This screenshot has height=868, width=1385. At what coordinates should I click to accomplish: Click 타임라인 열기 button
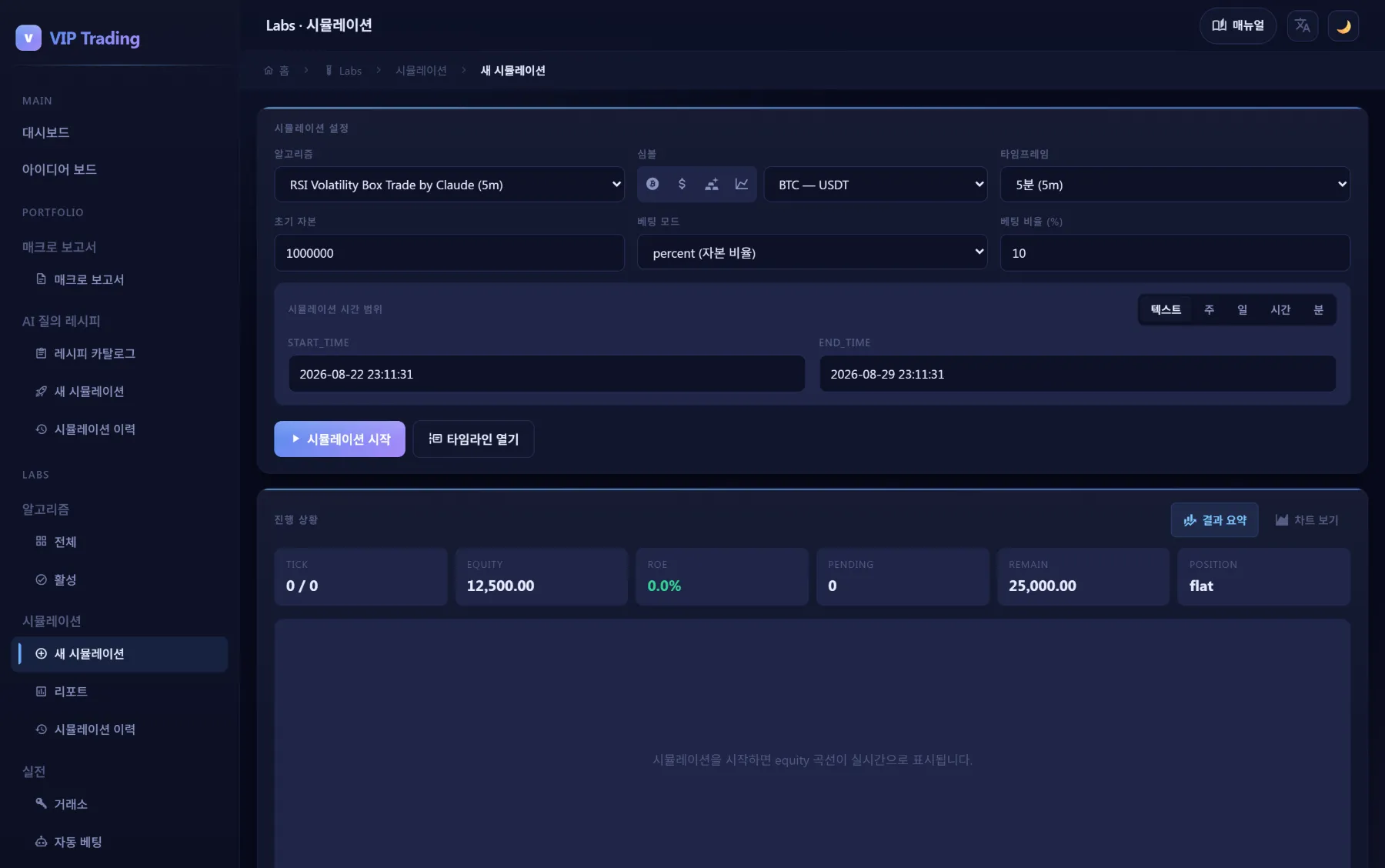473,439
